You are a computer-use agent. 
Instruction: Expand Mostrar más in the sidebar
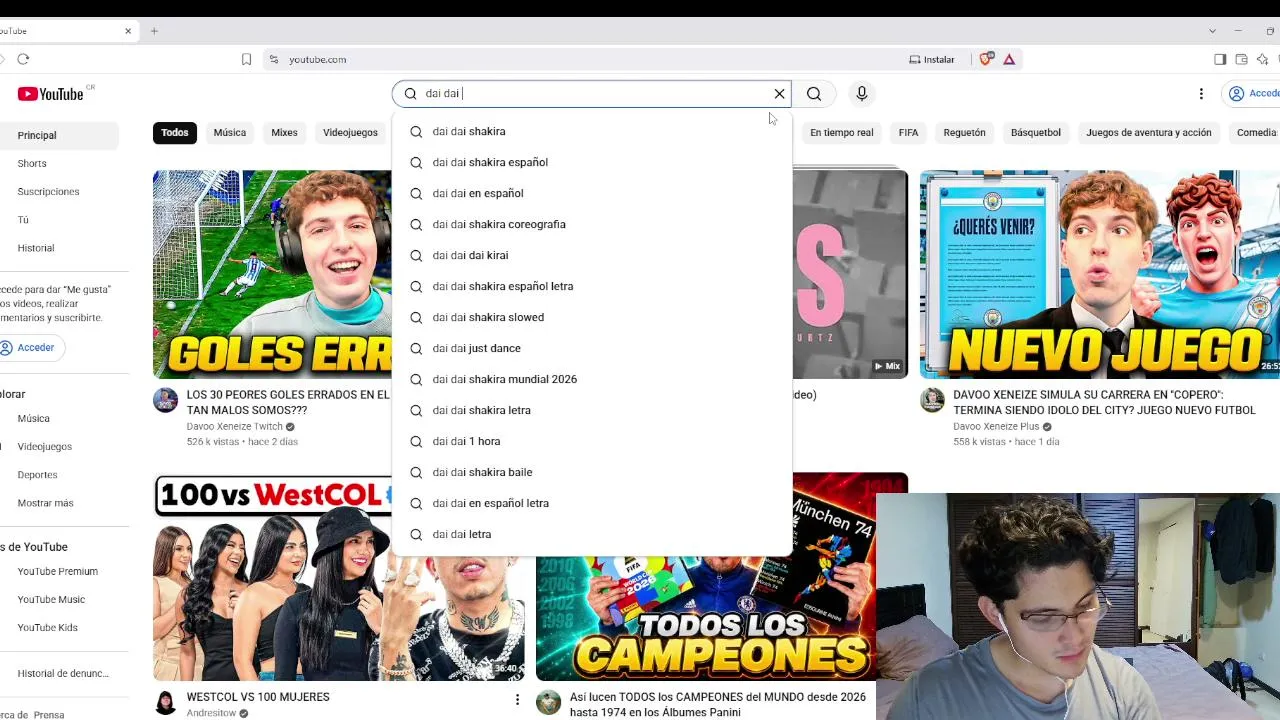tap(59, 502)
